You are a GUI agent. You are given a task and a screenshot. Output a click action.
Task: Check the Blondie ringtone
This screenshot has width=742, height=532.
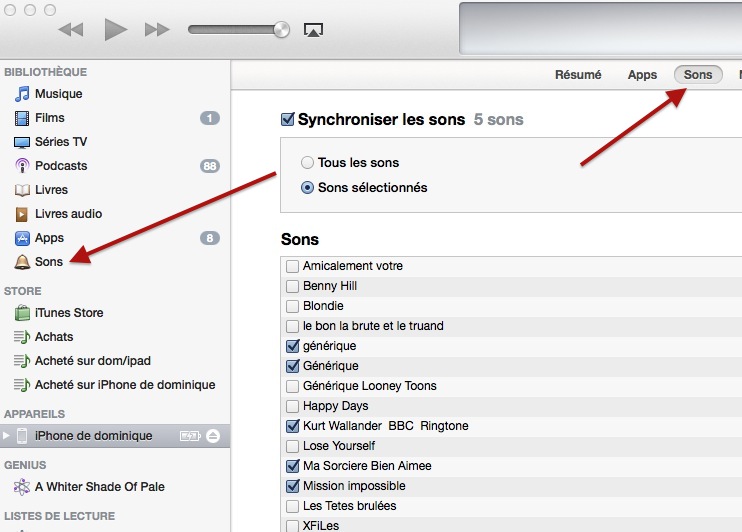(292, 306)
